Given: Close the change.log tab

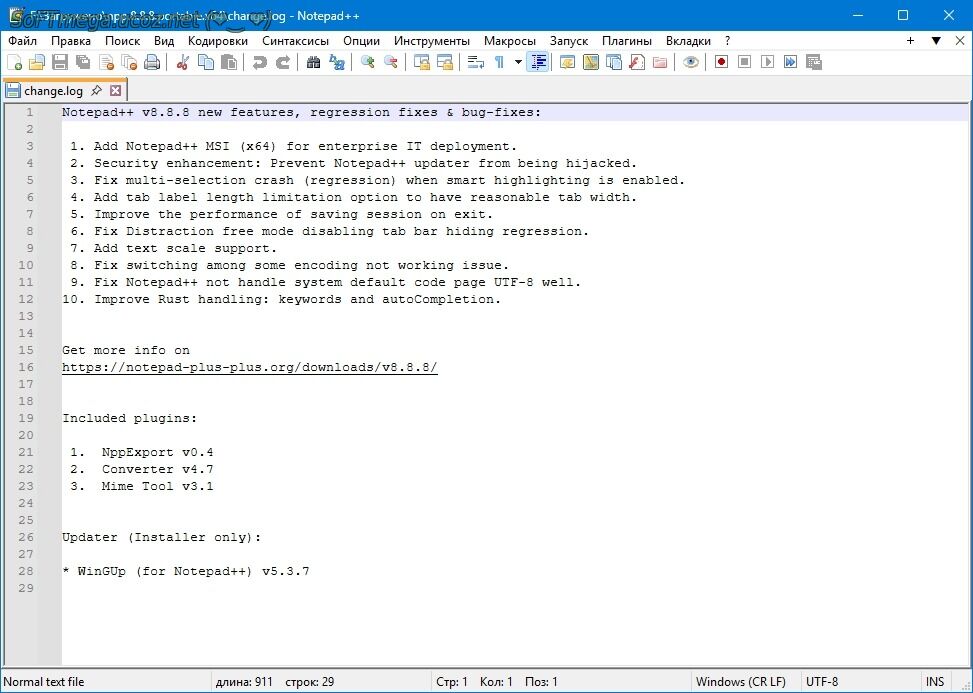Looking at the screenshot, I should 115,90.
